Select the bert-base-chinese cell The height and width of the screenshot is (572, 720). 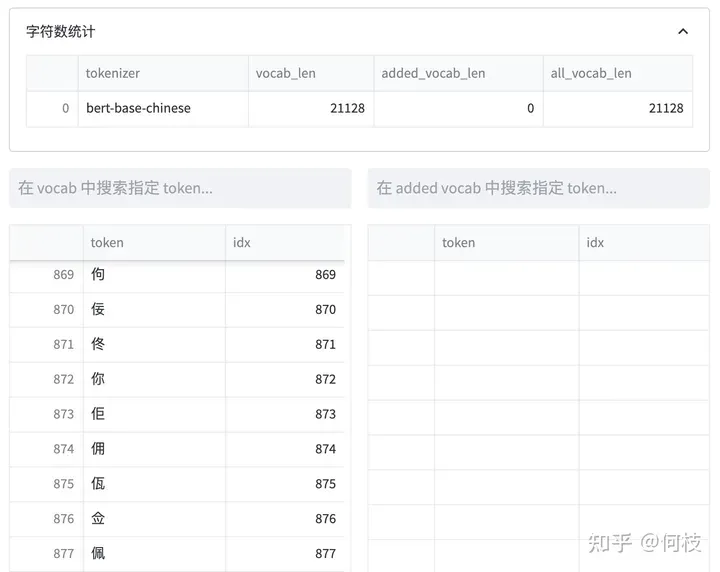click(x=163, y=108)
